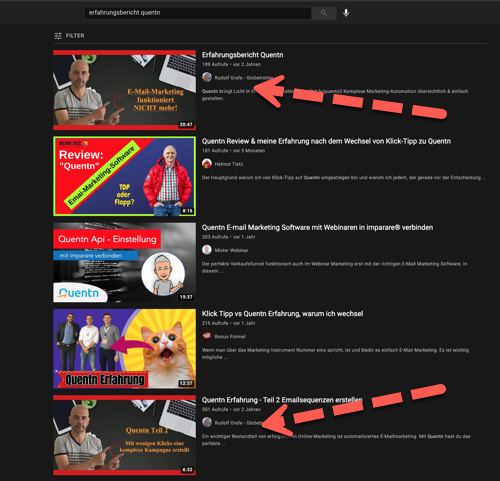
Task: Open thumbnail 'Quentn Api - Einstellung'
Action: coord(124,262)
